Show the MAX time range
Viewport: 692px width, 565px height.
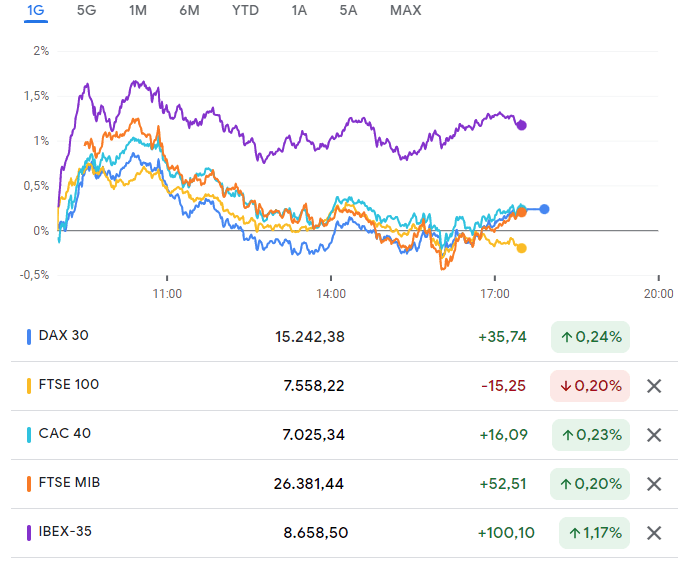[x=405, y=10]
